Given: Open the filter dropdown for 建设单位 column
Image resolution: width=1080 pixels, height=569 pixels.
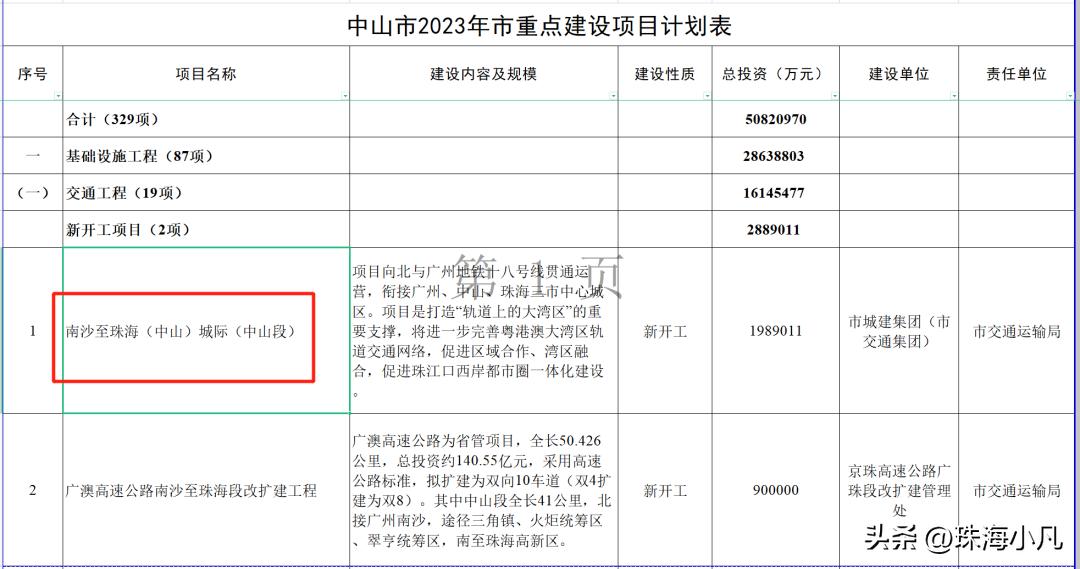Looking at the screenshot, I should (953, 96).
